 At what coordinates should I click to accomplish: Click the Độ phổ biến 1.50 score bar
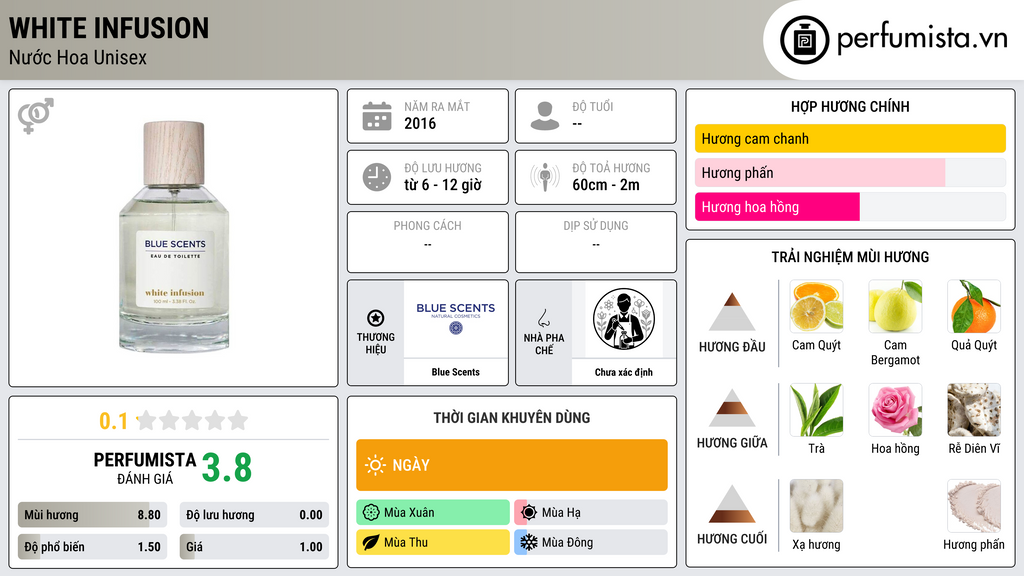[92, 547]
